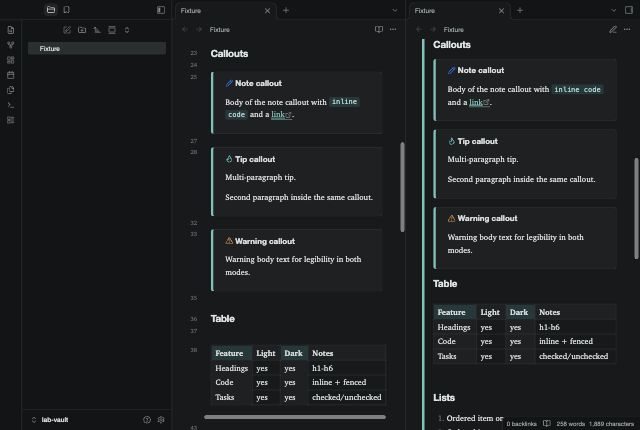640x430 pixels.
Task: Click the bottom-most ribbon icon
Action: 11,120
